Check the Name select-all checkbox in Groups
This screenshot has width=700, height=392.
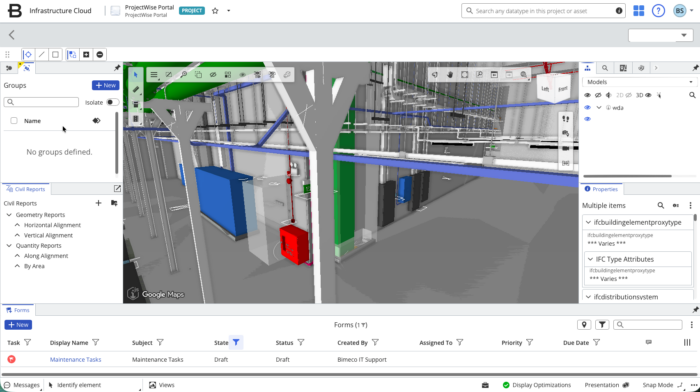[x=14, y=121]
